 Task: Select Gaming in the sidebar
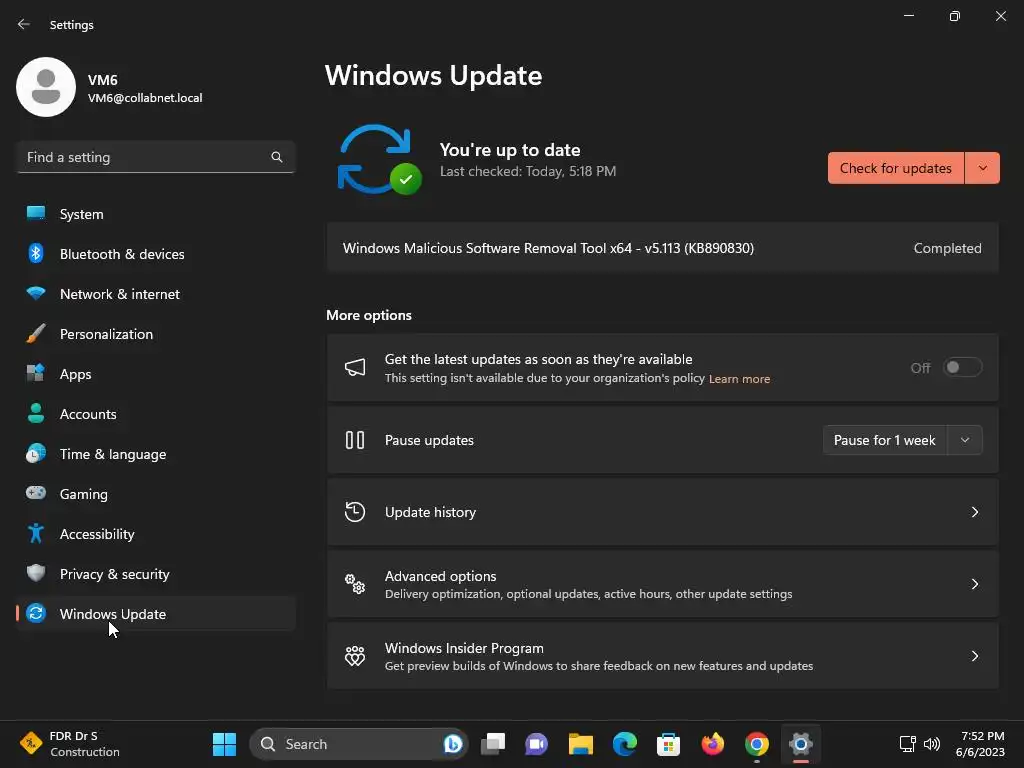[156, 494]
